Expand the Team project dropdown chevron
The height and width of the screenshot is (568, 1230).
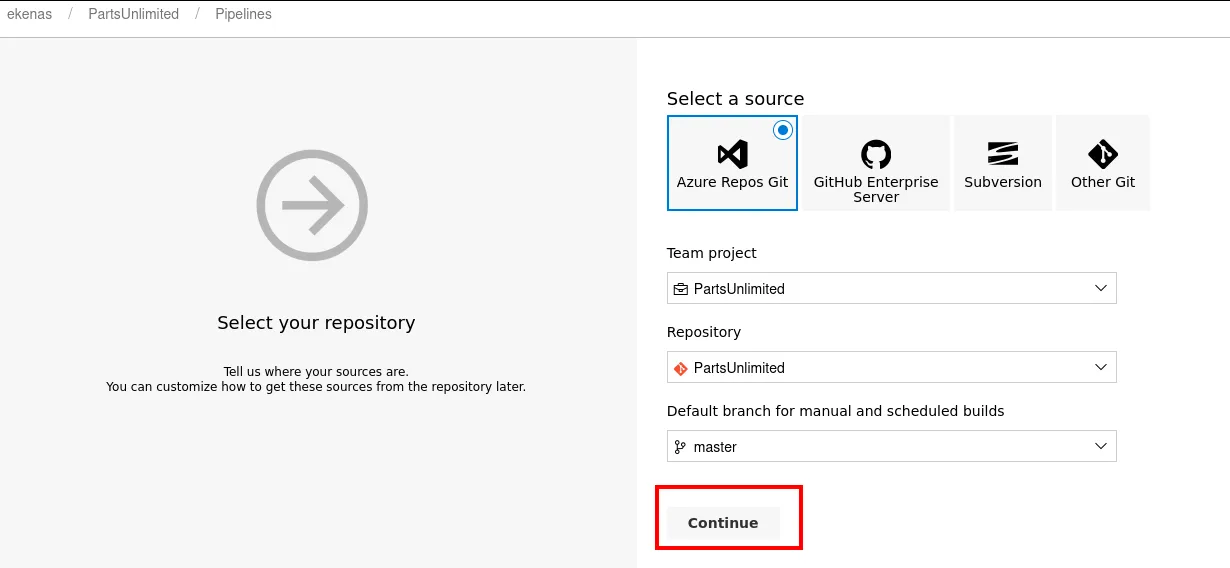click(x=1101, y=288)
